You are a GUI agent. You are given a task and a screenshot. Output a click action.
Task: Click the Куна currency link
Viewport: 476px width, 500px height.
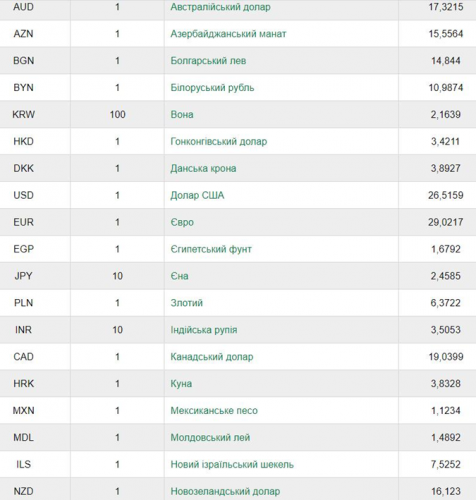(181, 384)
